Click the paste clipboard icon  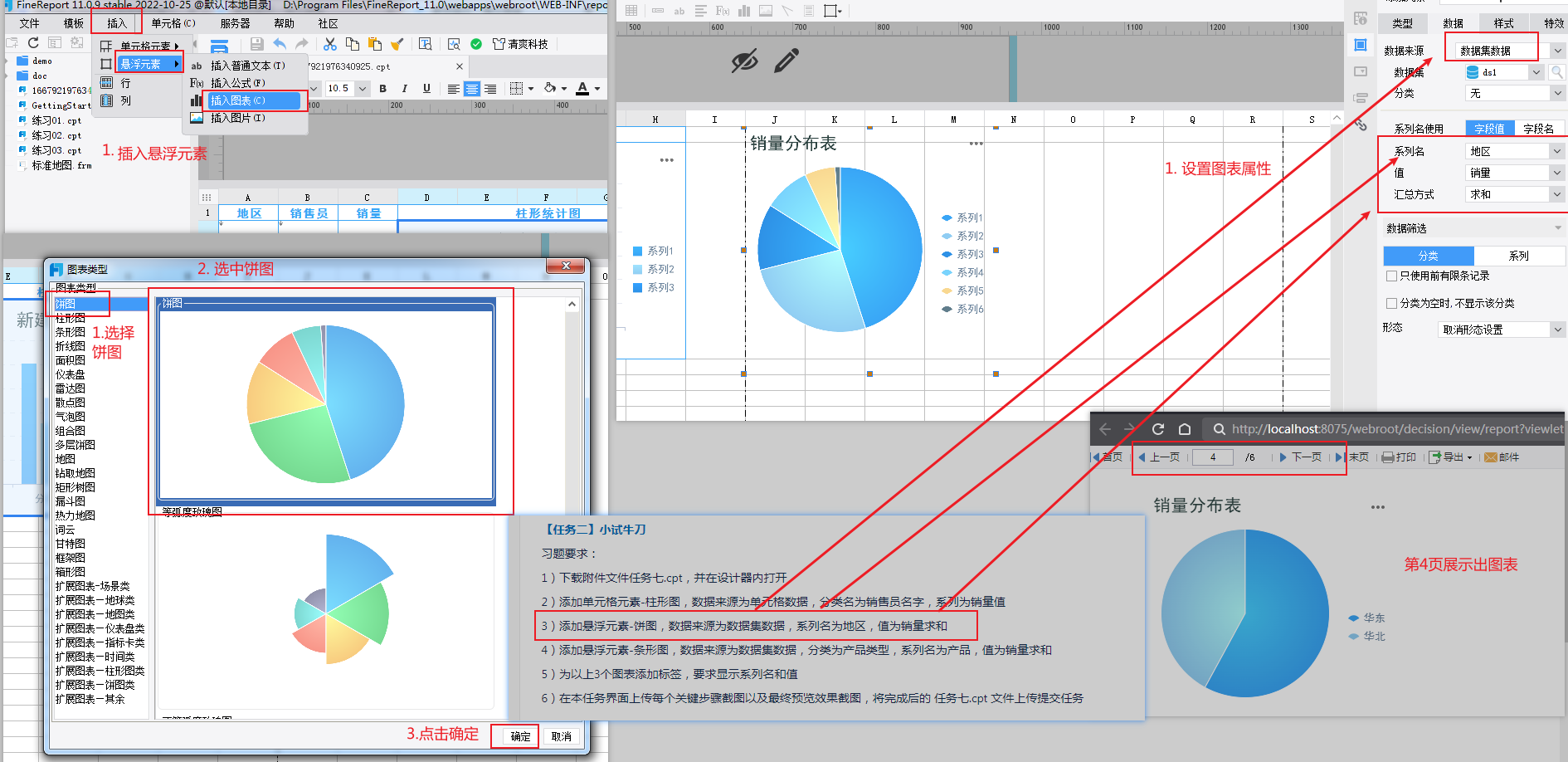click(375, 44)
